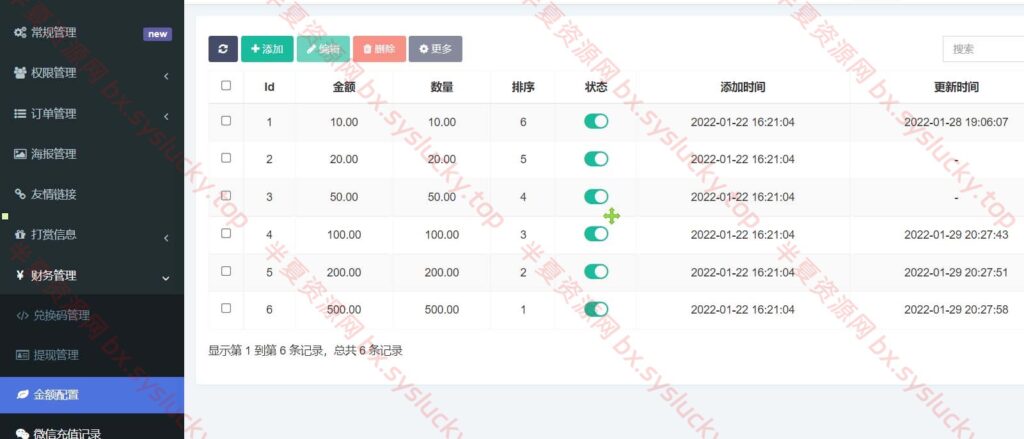1024x439 pixels.
Task: Click the 财务管理 yen icon
Action: click(x=20, y=275)
